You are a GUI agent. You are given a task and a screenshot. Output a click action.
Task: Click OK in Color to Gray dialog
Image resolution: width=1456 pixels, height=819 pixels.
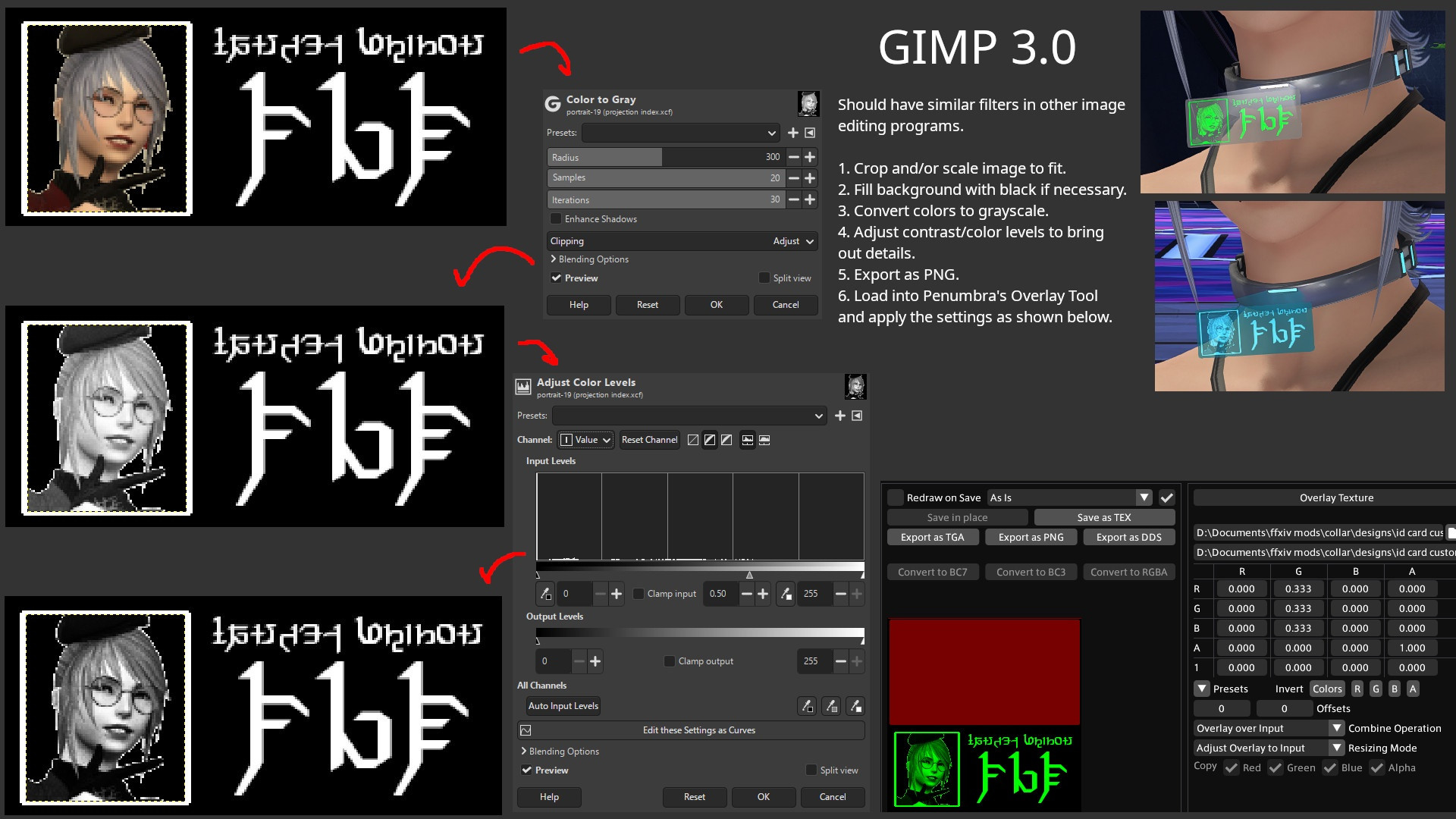point(717,305)
